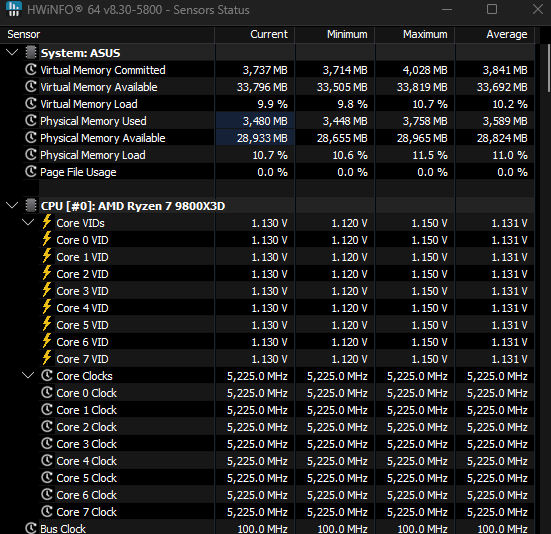551x534 pixels.
Task: Click the clock icon beside Bus Clock
Action: (x=31, y=528)
